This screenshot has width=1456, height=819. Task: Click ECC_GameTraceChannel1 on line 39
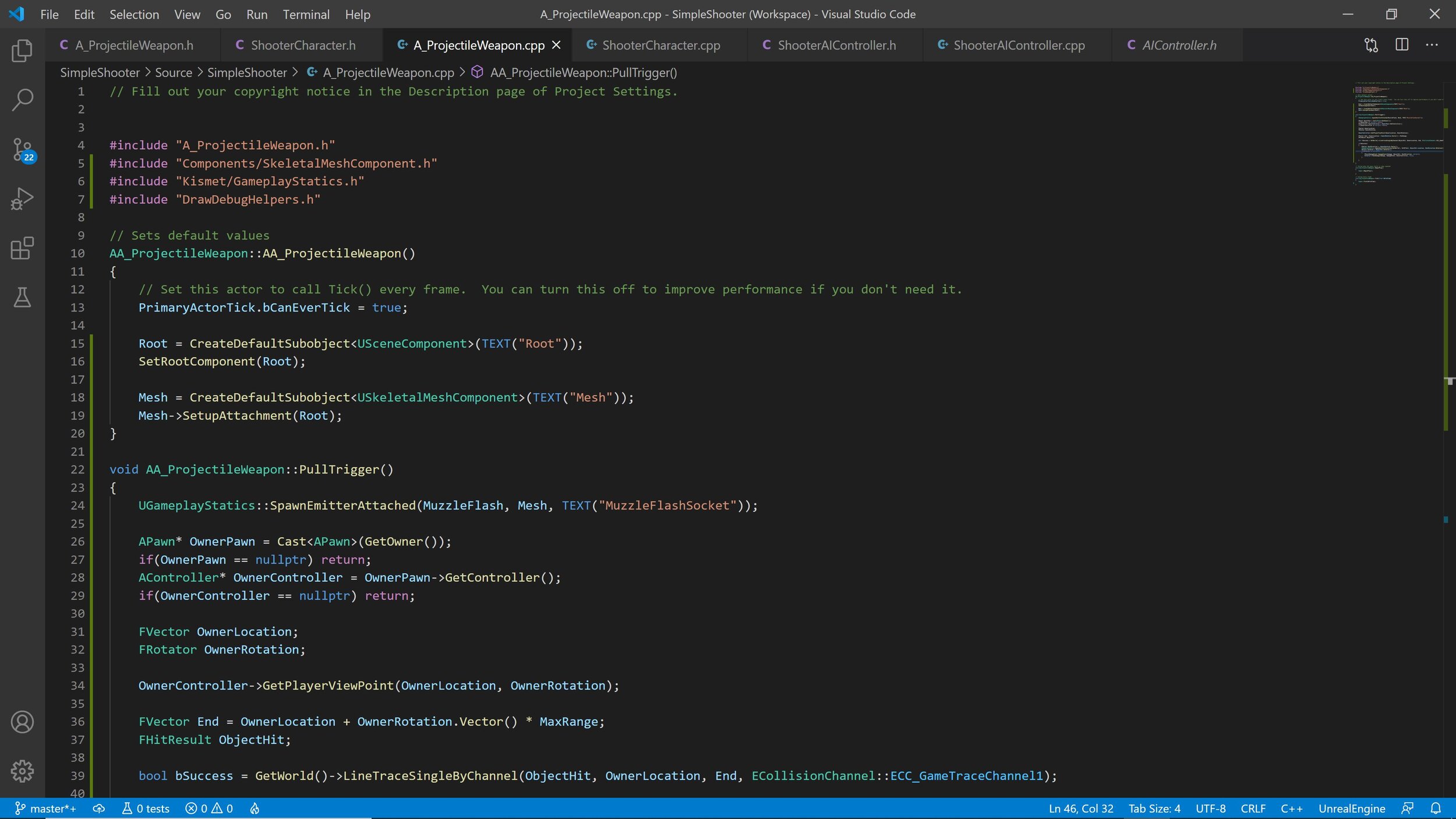pos(966,776)
